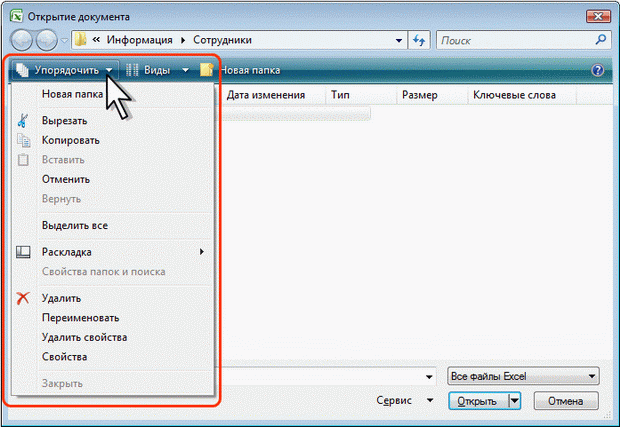
Task: Click the magnifier icon in search box
Action: click(600, 40)
